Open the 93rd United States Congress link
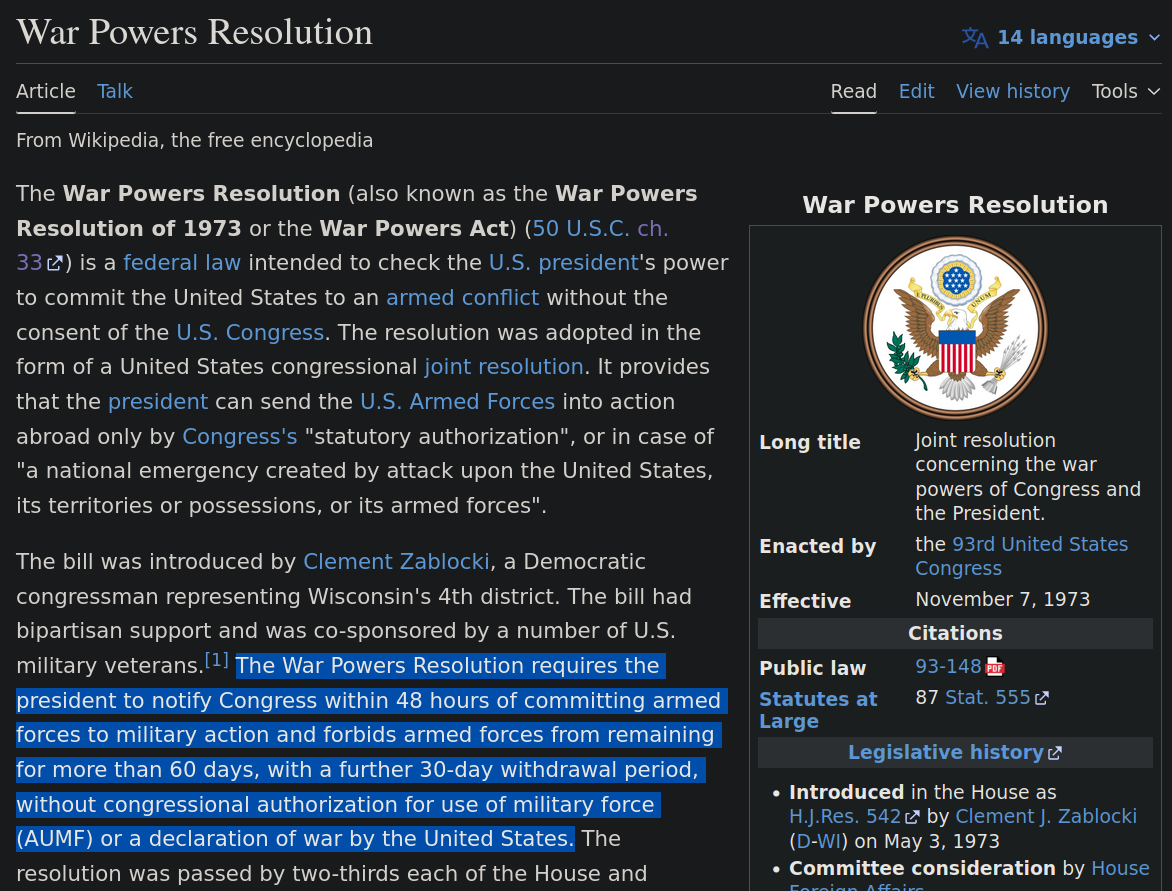This screenshot has height=891, width=1172. tap(1021, 556)
